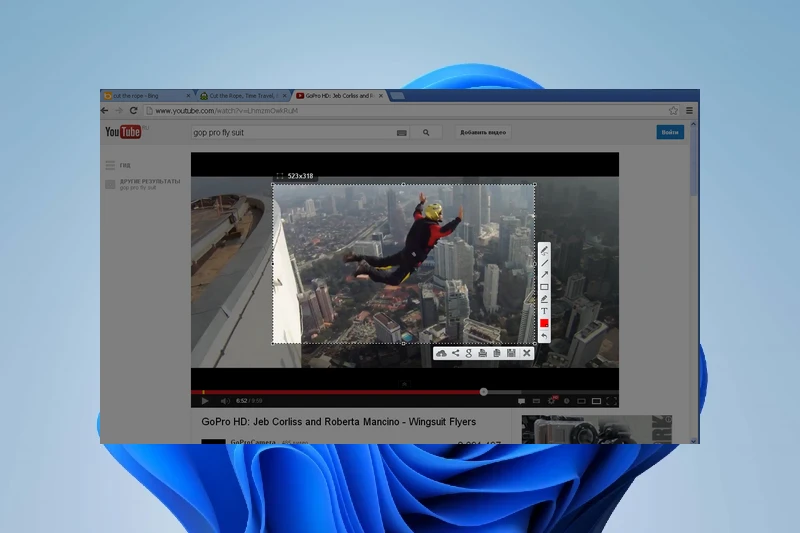Click the 523x318 selection size label

(295, 176)
